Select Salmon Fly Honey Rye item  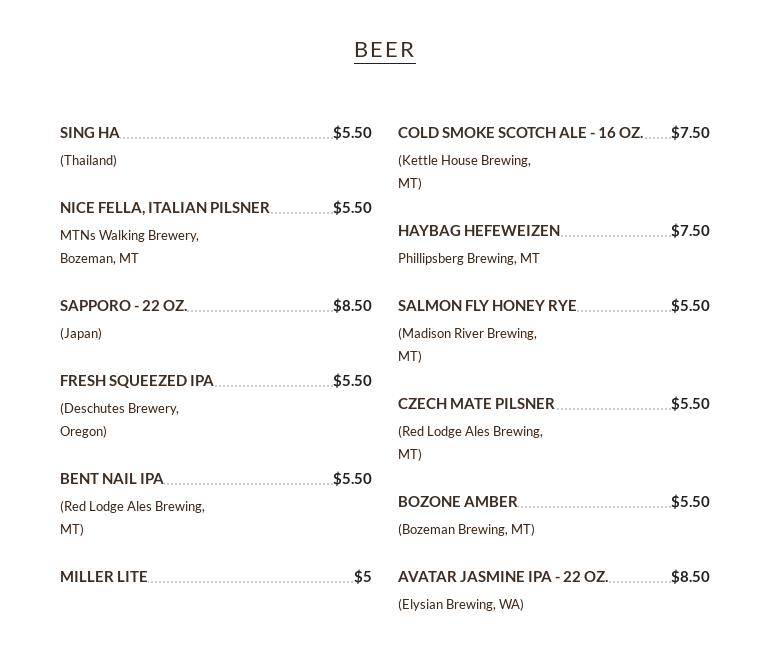pyautogui.click(x=487, y=306)
